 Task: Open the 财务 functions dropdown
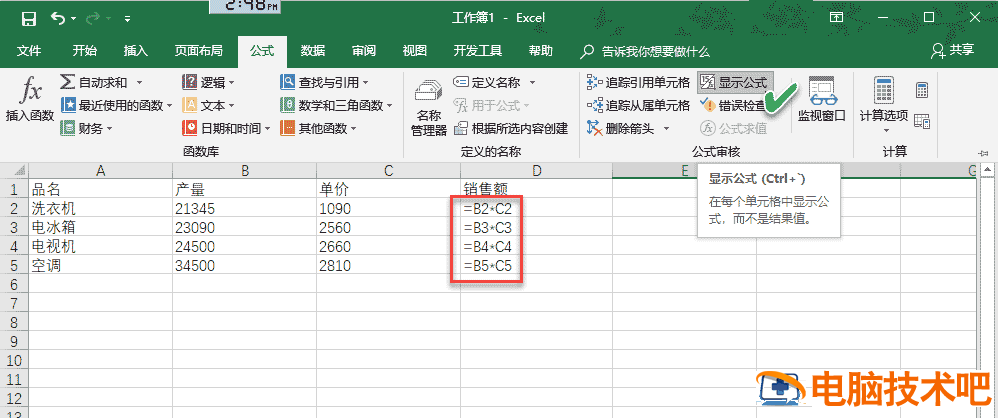(87, 128)
